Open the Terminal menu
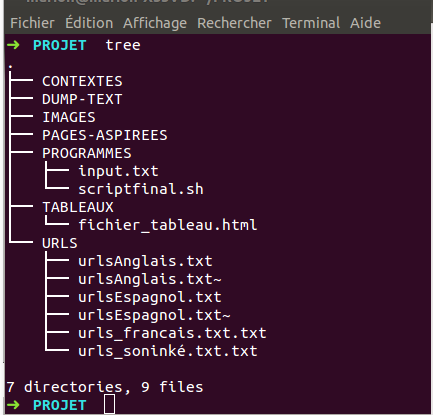Viewport: 433px width, 415px height. tap(311, 23)
